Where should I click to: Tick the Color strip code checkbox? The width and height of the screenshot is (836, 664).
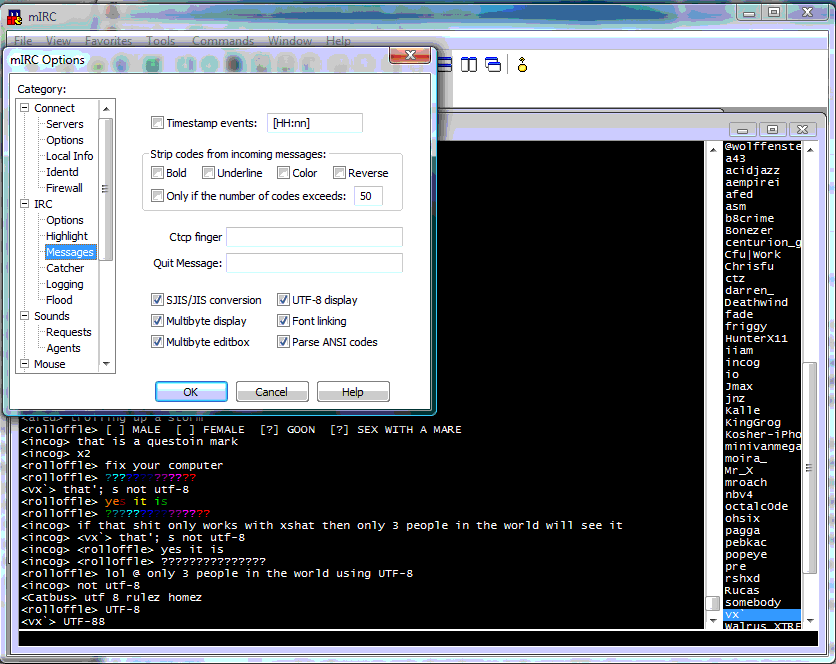283,173
